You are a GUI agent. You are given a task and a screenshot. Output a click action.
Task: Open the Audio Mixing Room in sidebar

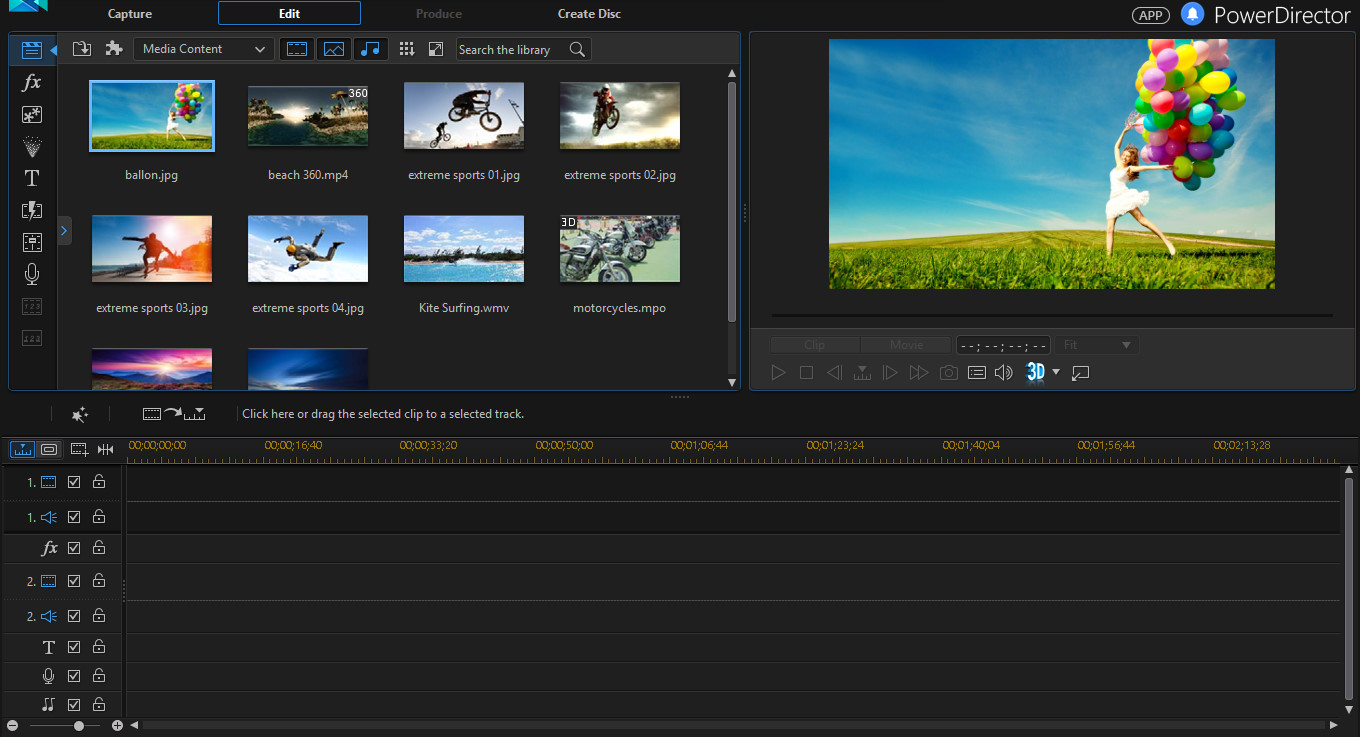click(32, 242)
